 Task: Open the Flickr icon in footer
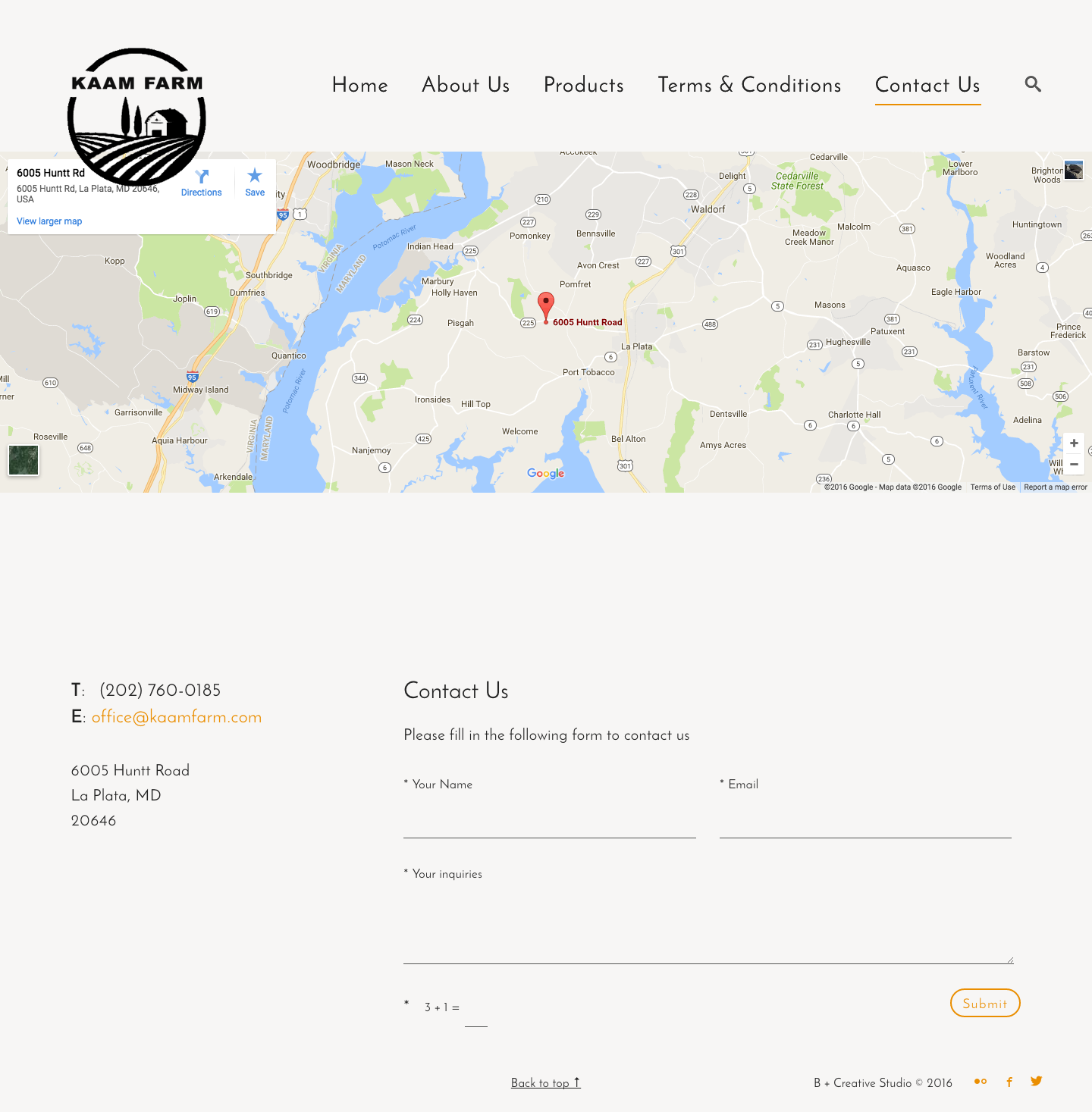coord(981,1082)
